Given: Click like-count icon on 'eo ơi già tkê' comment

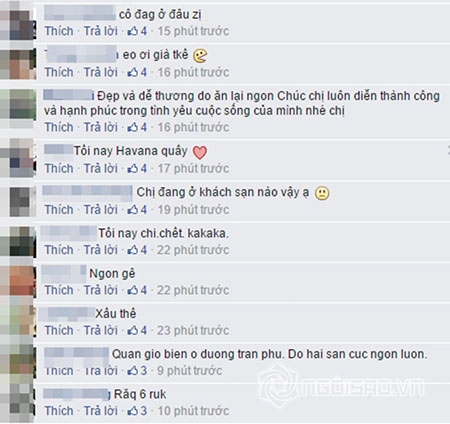Looking at the screenshot, I should pos(133,72).
